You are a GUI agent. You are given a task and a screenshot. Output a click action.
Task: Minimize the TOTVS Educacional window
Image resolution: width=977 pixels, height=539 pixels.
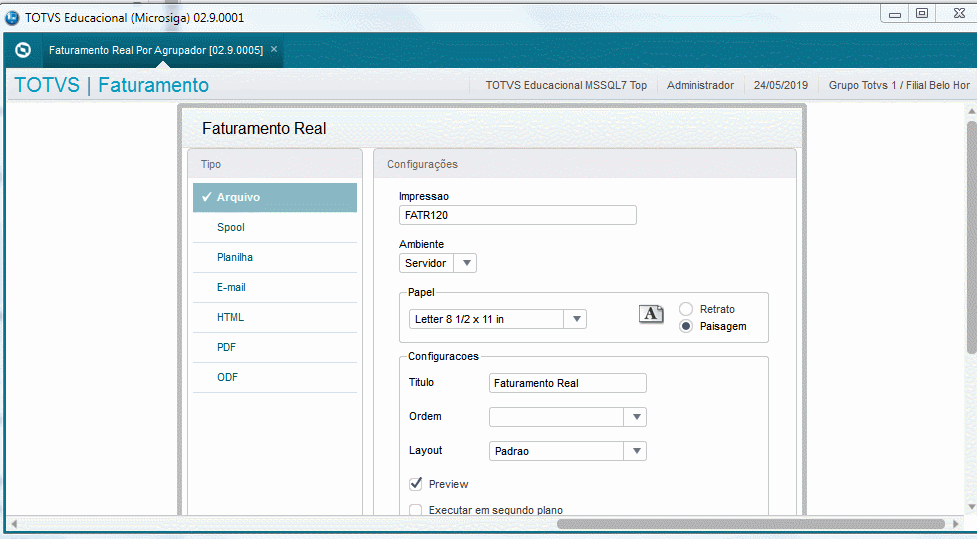tap(895, 14)
